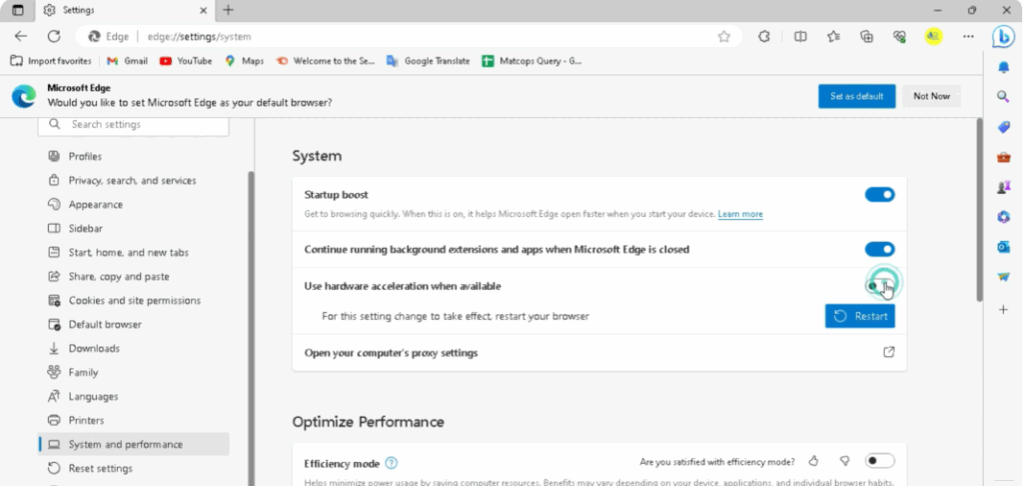This screenshot has height=486, width=1024.
Task: Open sidebar Games chess icon
Action: pyautogui.click(x=1004, y=187)
